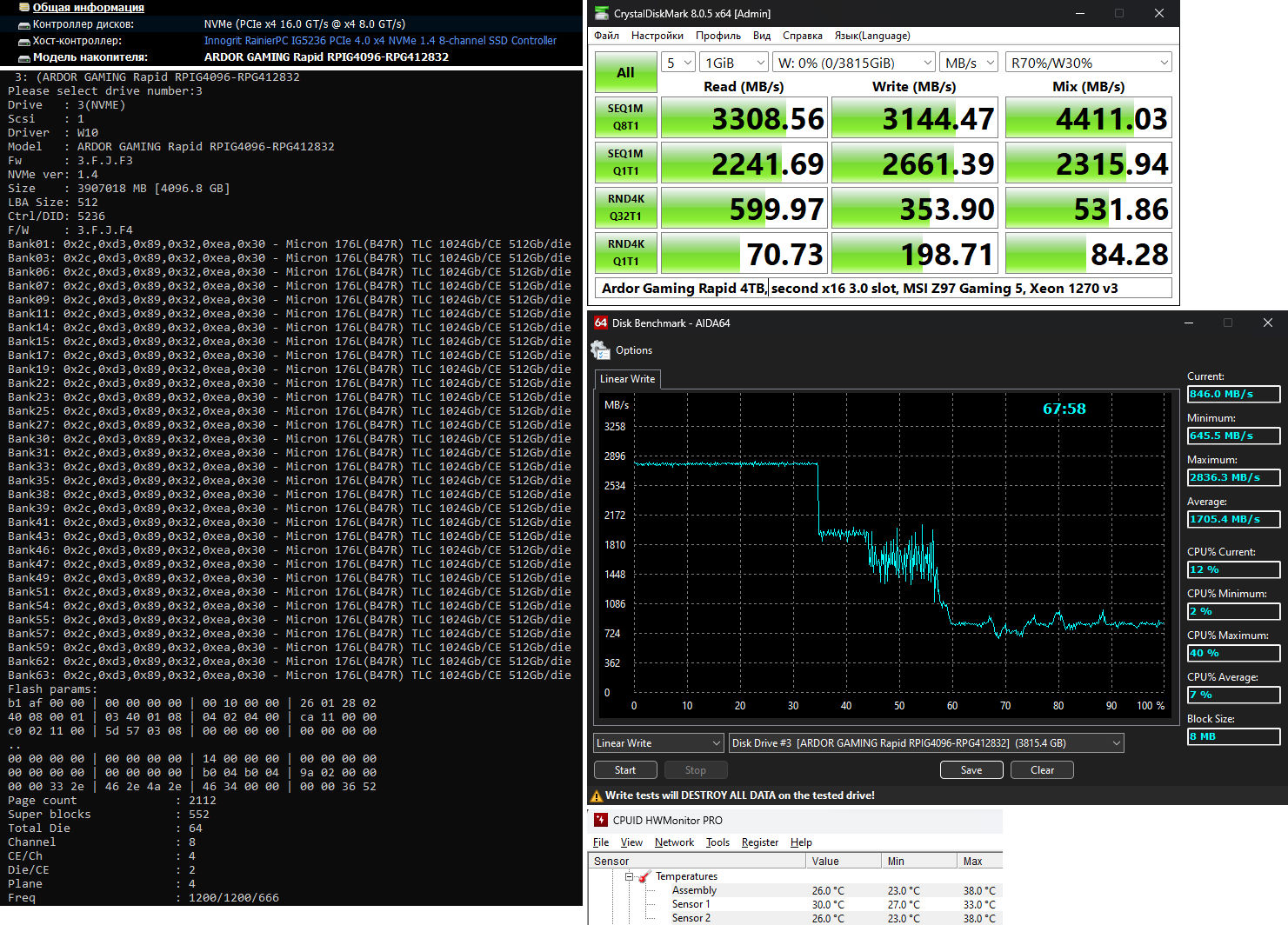The width and height of the screenshot is (1288, 925).
Task: Start the SEQ1M Q1T1 test
Action: 625,163
